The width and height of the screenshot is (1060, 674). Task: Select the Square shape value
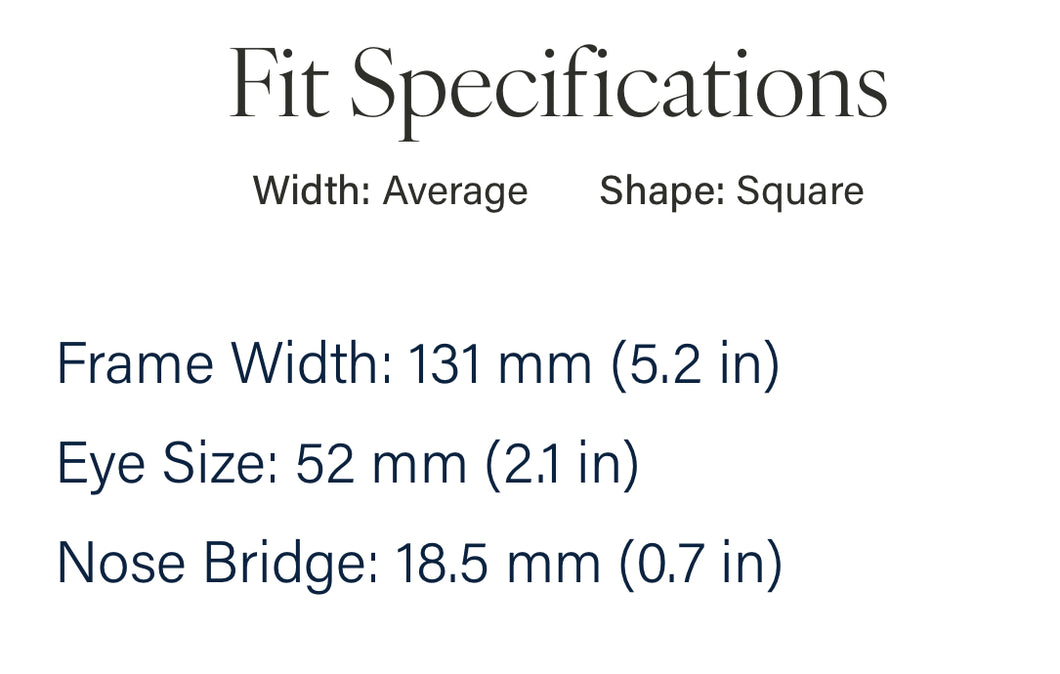click(x=800, y=191)
